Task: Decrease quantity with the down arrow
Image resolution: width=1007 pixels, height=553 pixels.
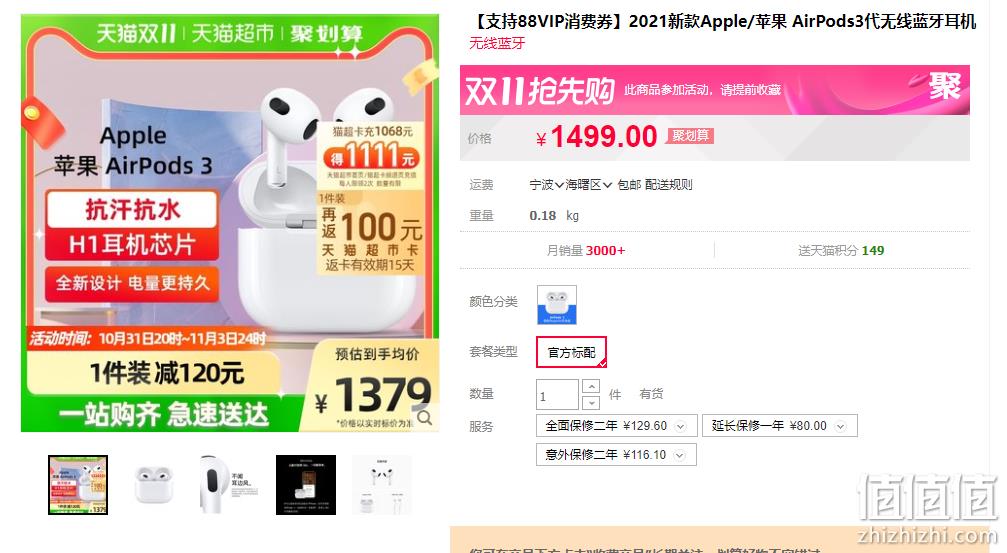Action: (591, 403)
